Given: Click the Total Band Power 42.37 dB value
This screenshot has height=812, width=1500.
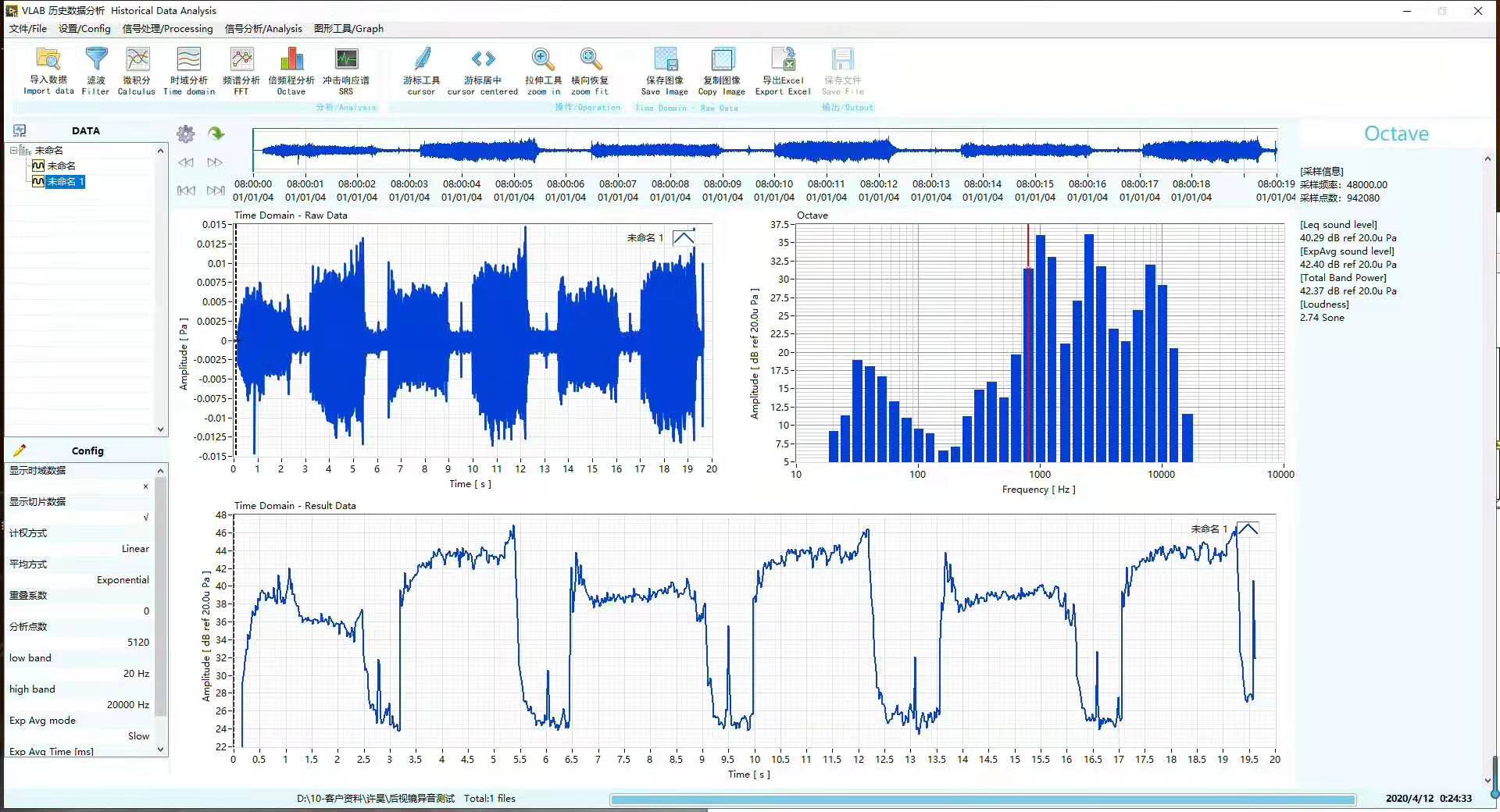Looking at the screenshot, I should (x=1348, y=291).
